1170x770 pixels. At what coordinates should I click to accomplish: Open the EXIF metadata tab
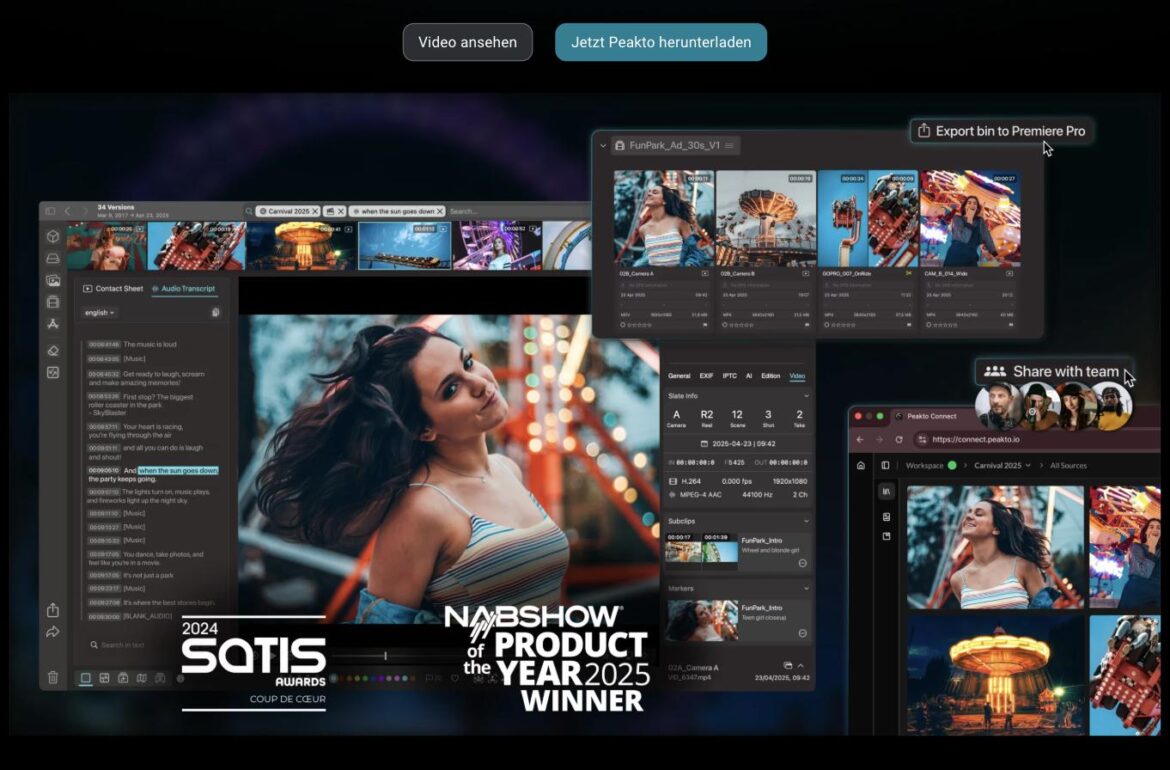click(x=706, y=376)
